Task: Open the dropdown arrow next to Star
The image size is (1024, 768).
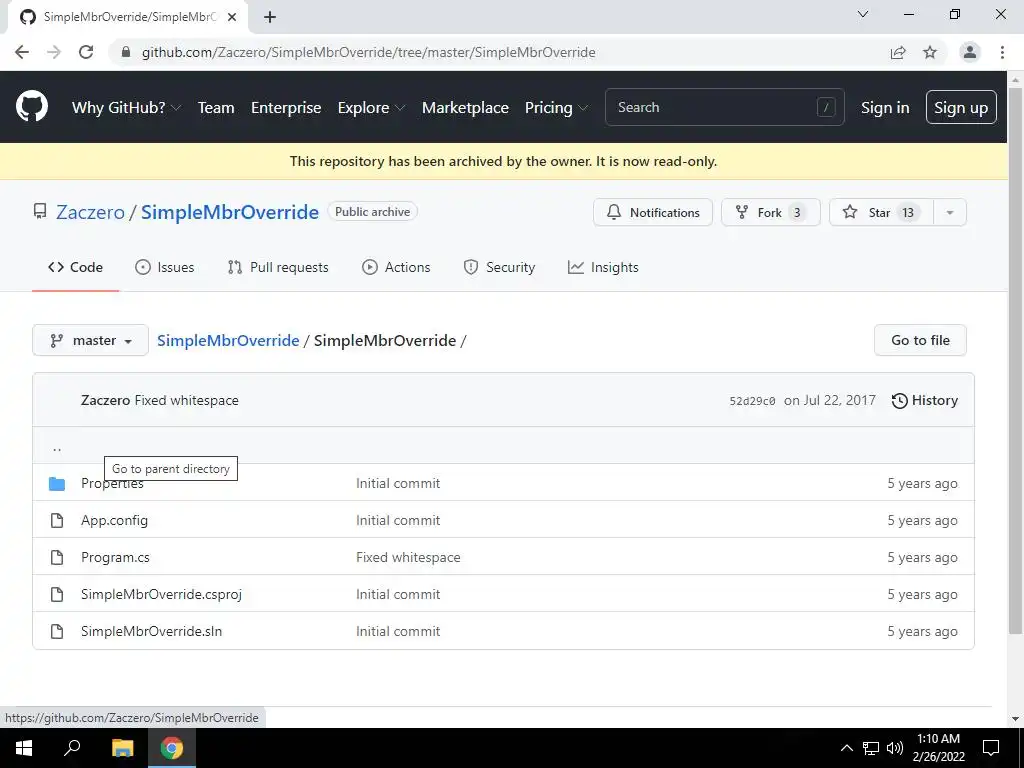Action: tap(950, 212)
